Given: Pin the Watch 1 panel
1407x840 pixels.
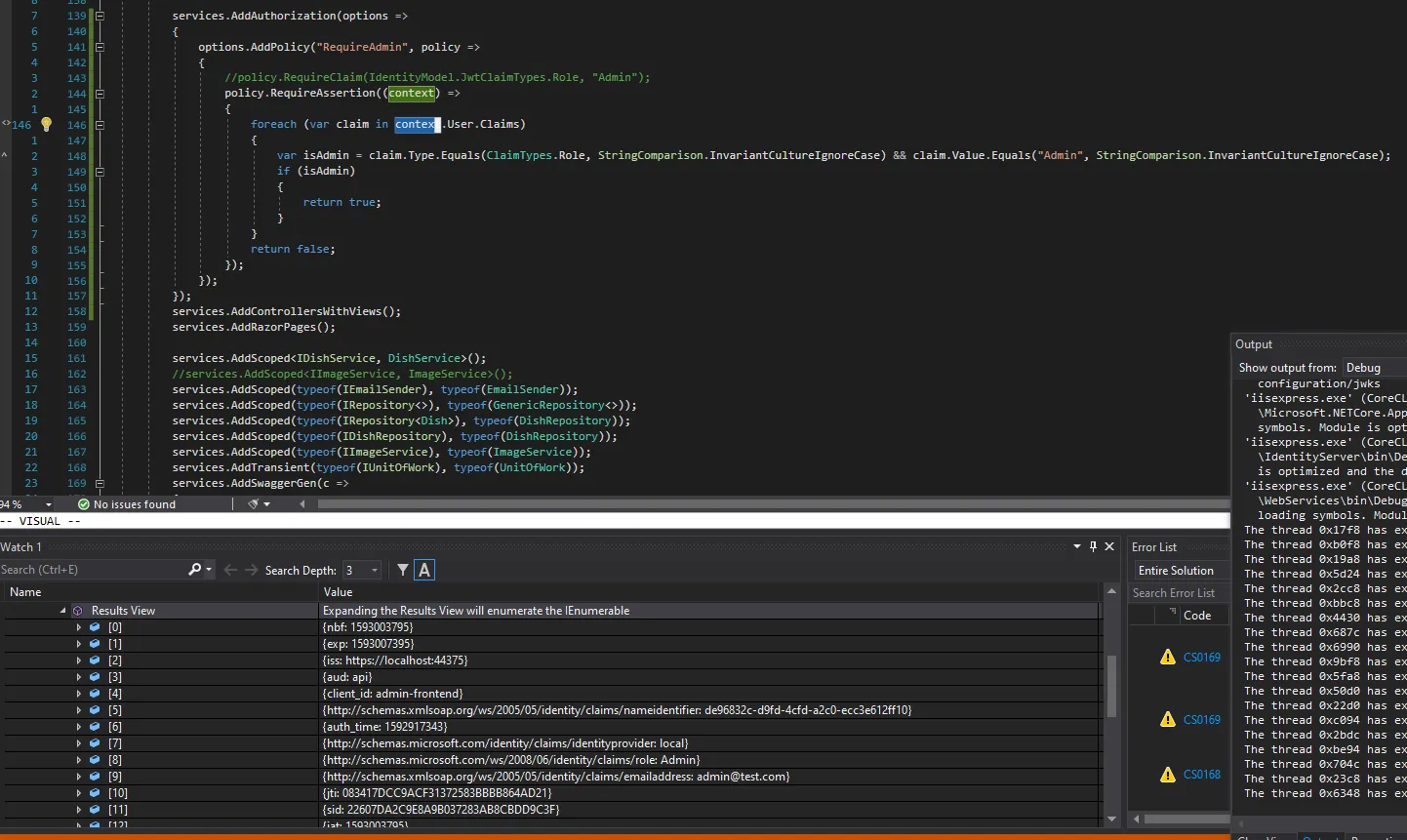Looking at the screenshot, I should coord(1093,546).
